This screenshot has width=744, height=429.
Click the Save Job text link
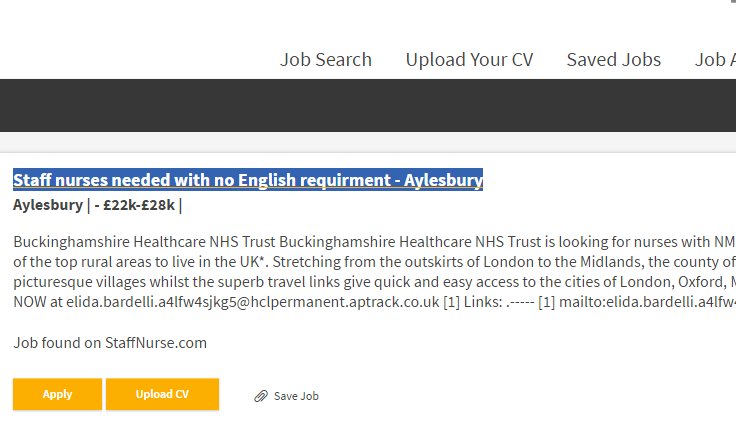click(x=296, y=396)
